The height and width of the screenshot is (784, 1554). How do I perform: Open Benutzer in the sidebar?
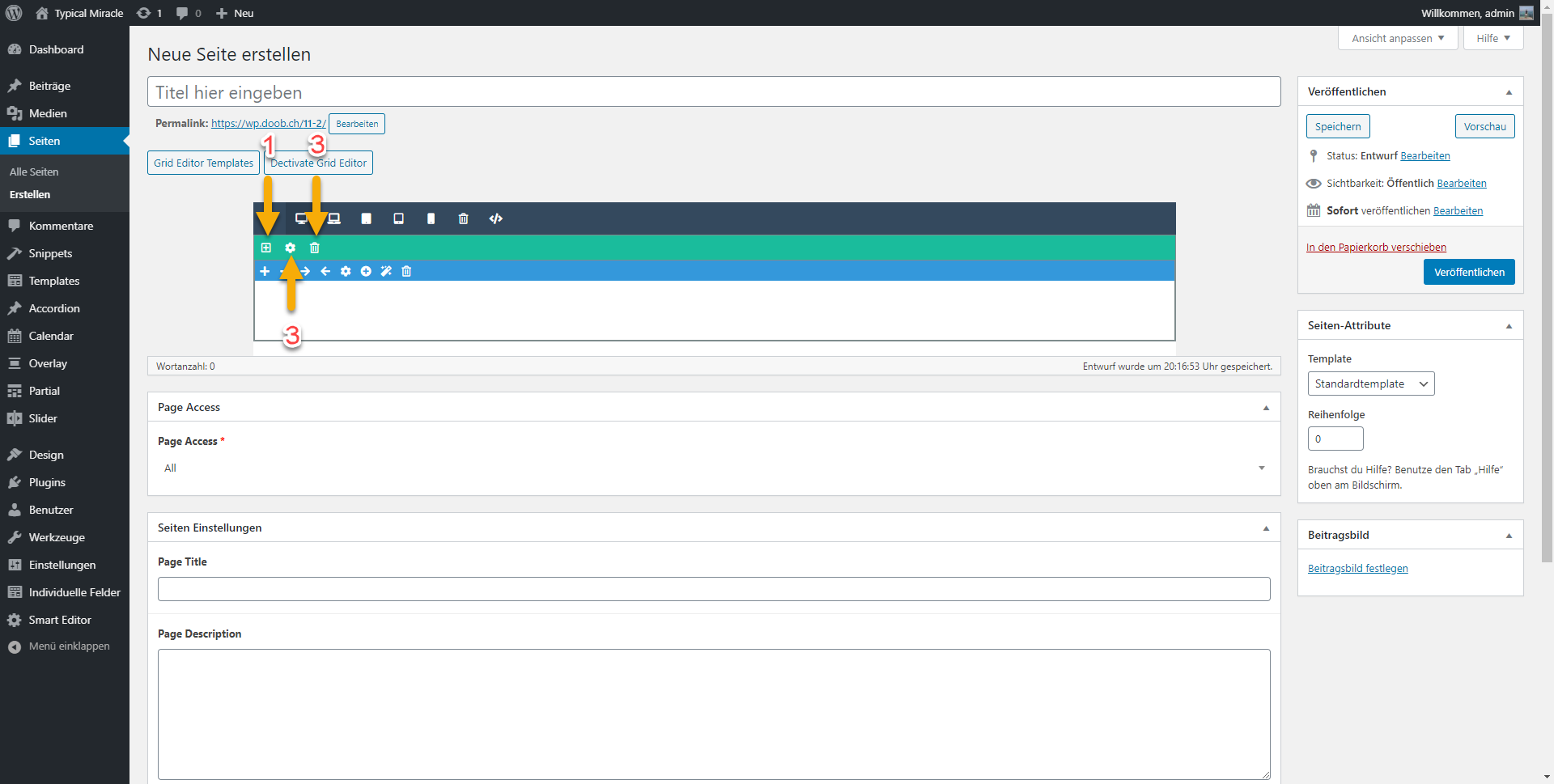point(65,510)
